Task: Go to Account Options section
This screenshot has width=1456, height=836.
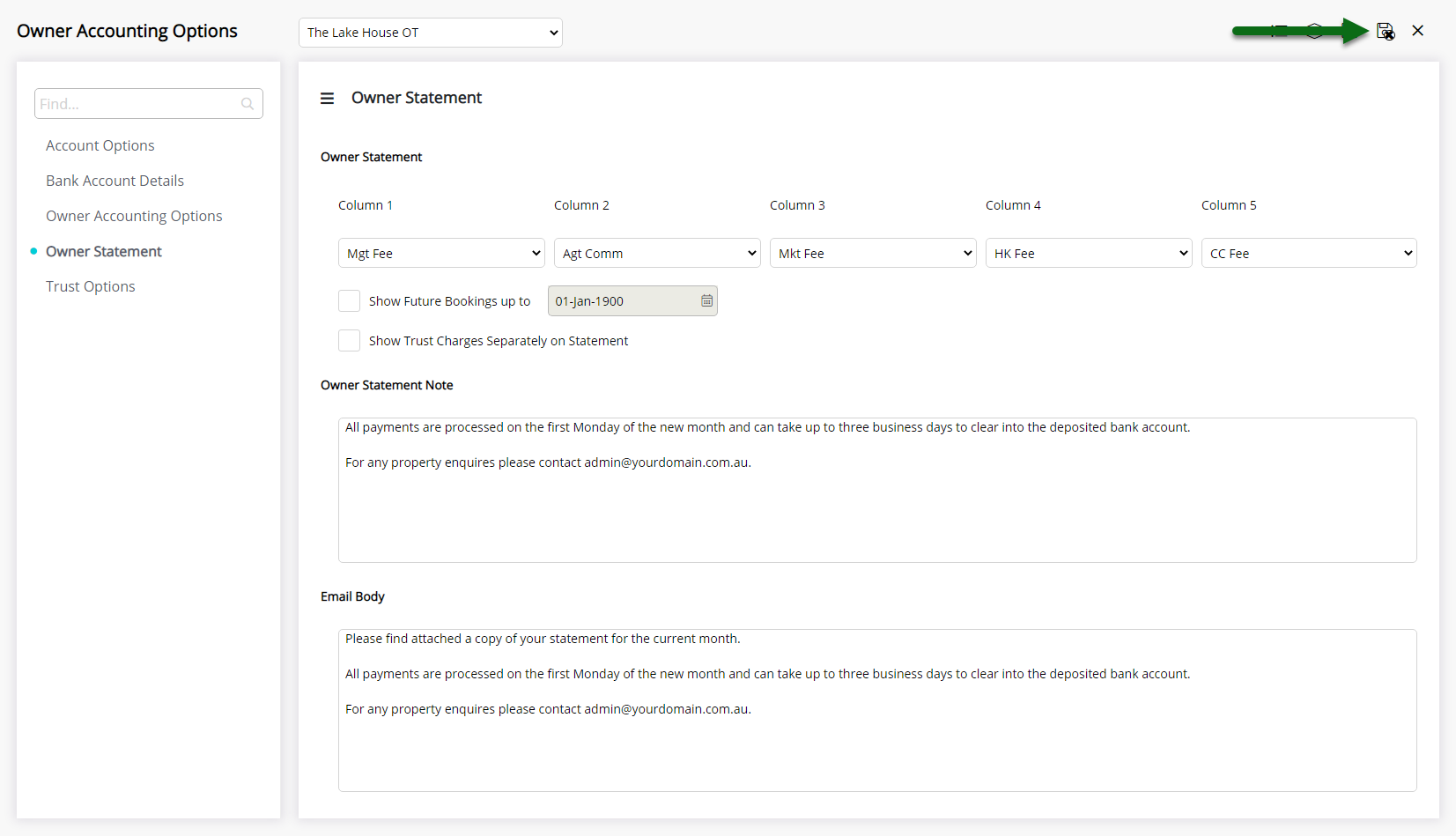Action: tap(100, 145)
